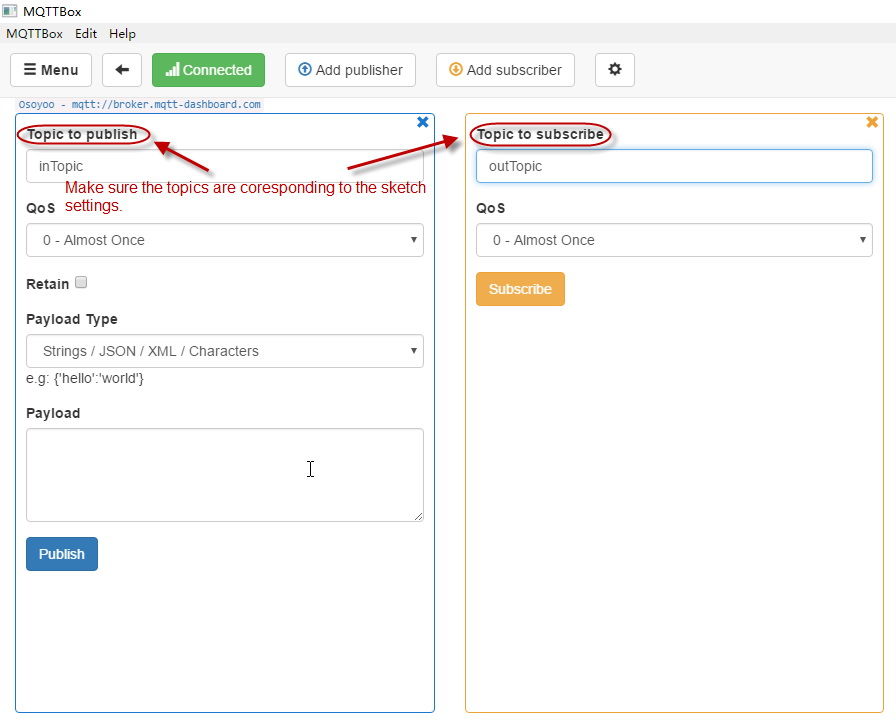This screenshot has height=723, width=896.
Task: Close the publisher panel with blue X
Action: [x=422, y=122]
